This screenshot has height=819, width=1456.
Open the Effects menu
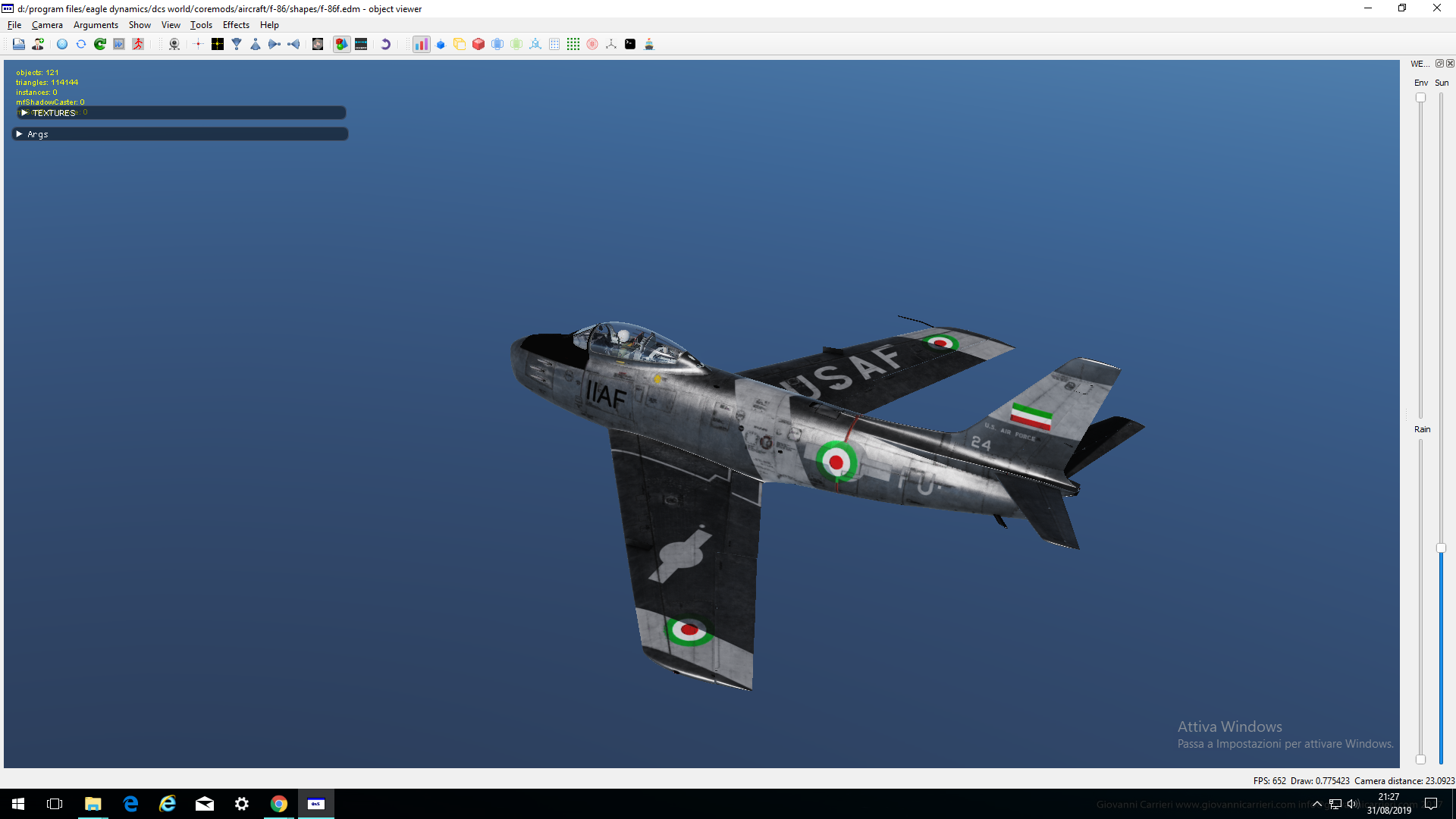[236, 25]
